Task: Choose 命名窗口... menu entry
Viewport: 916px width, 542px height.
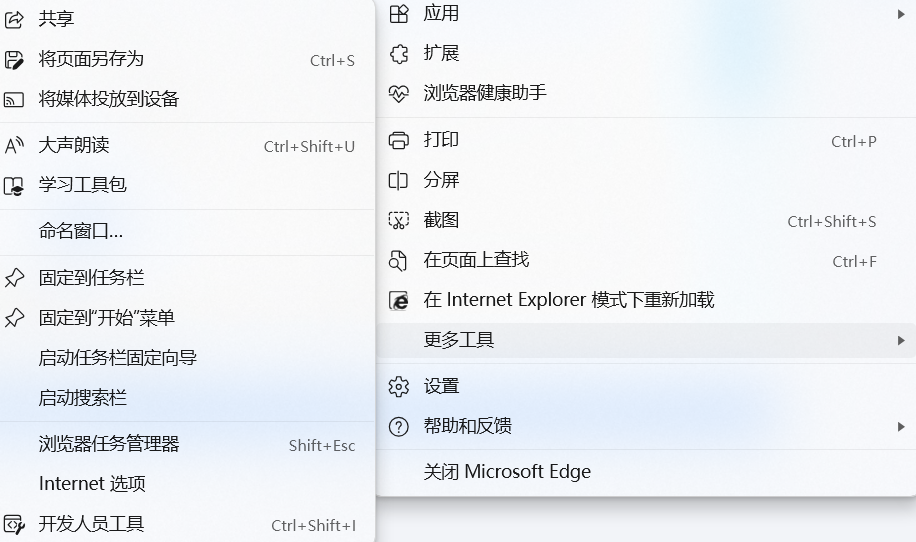Action: 187,231
